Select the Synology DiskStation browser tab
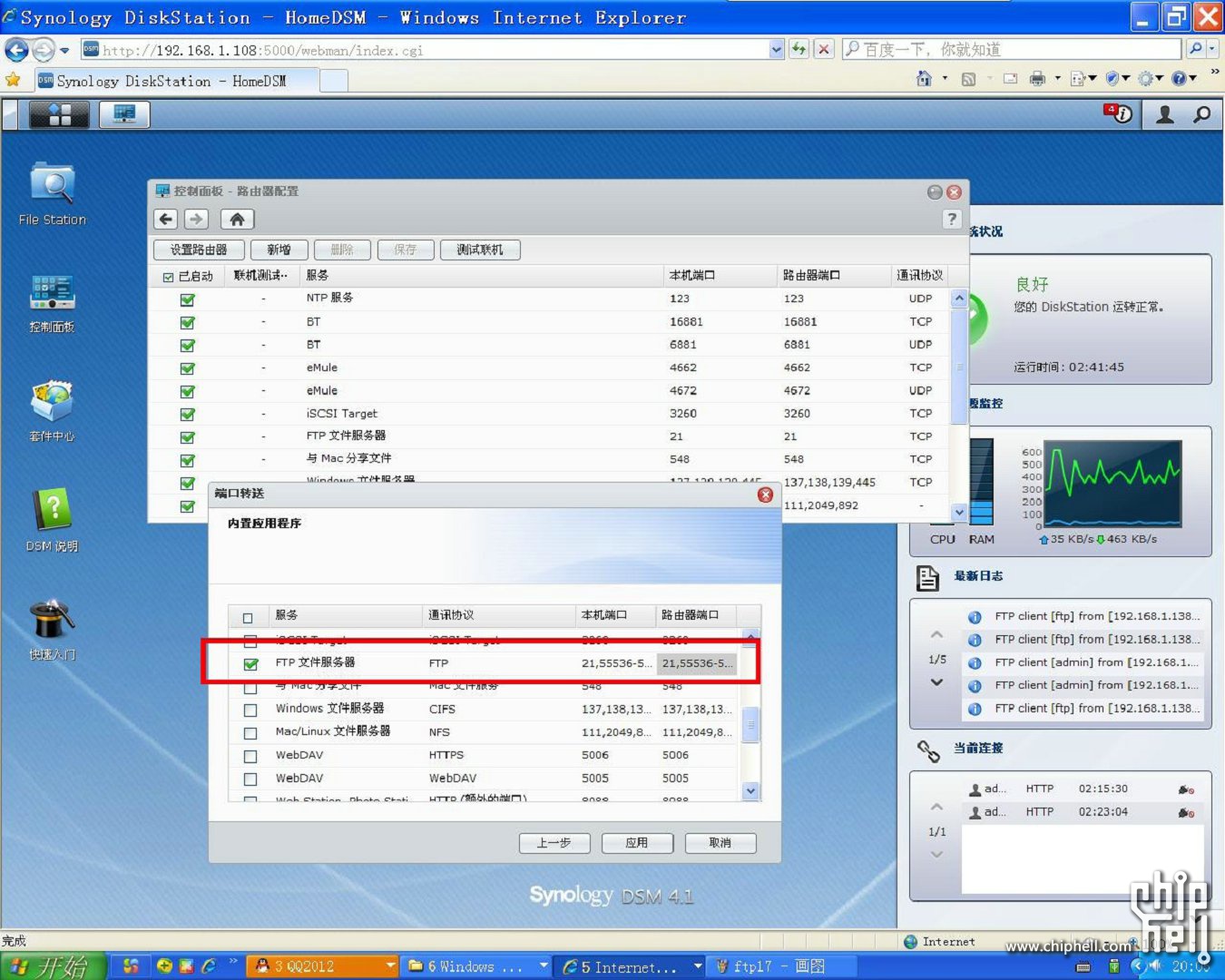 [177, 81]
